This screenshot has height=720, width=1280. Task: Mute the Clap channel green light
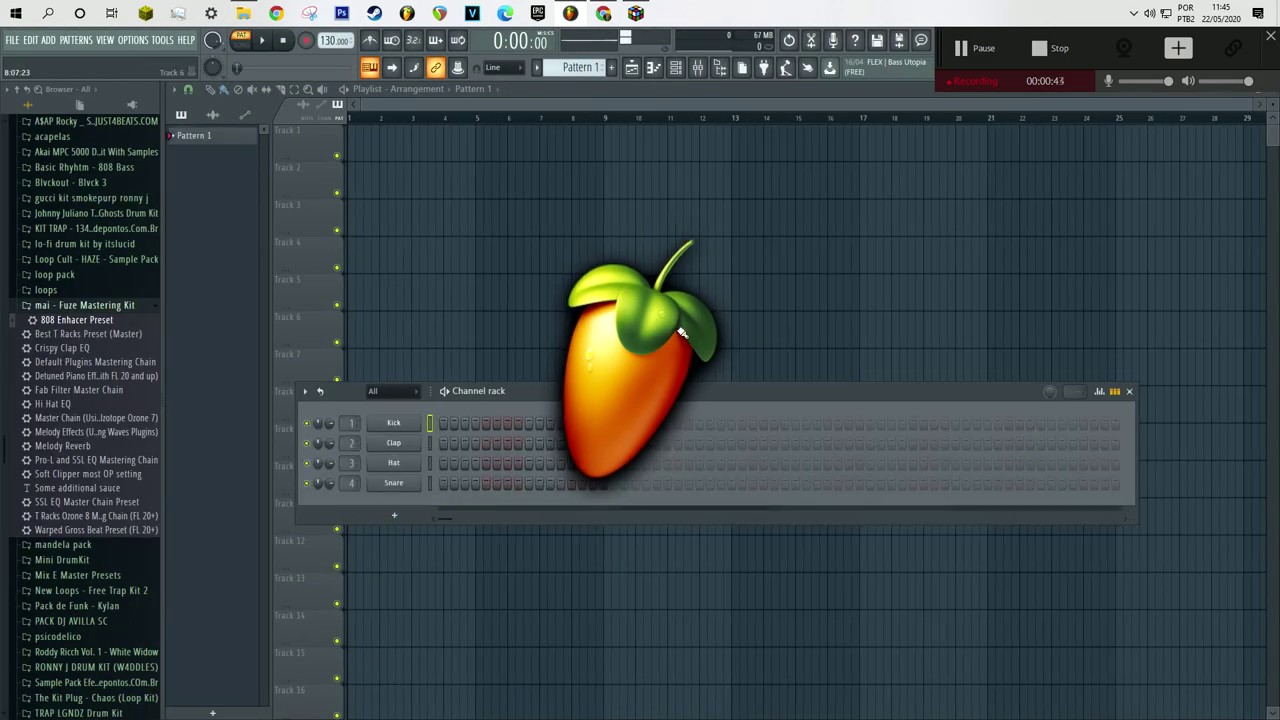(307, 443)
